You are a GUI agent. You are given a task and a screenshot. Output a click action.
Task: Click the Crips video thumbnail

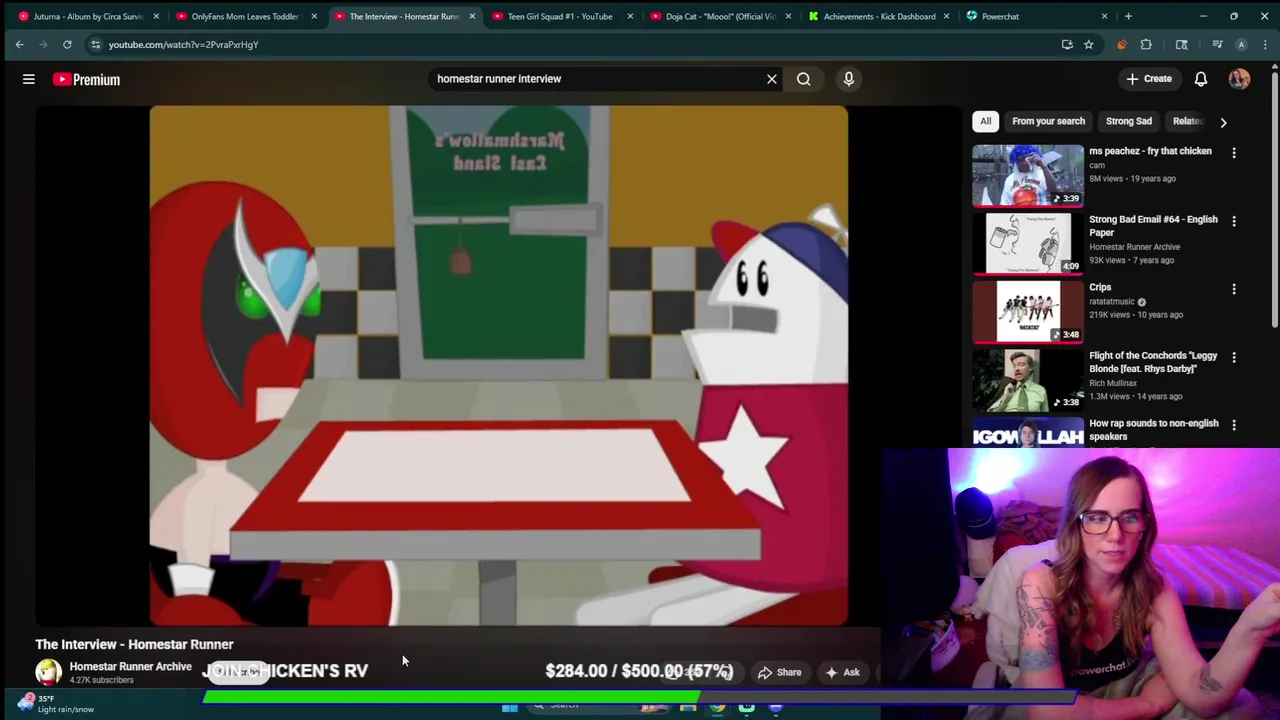point(1028,311)
